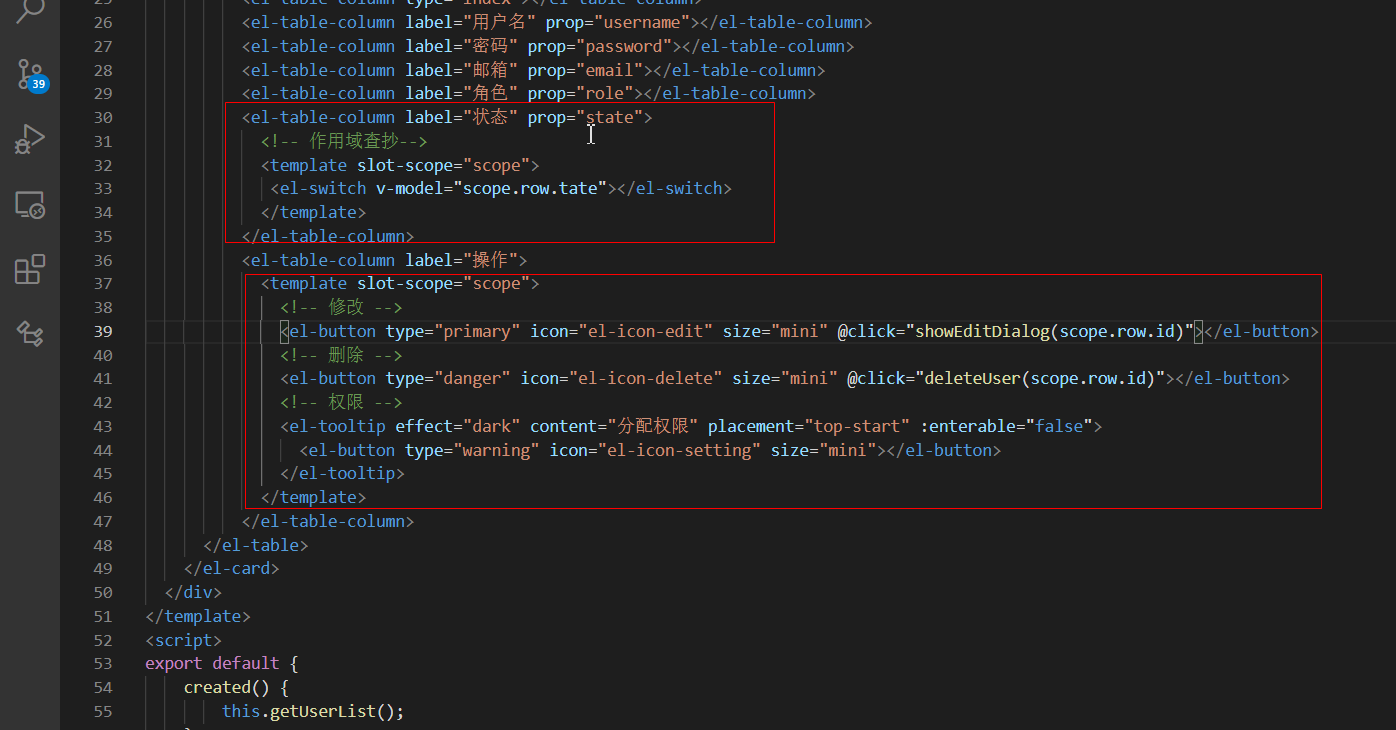The image size is (1396, 730).
Task: Click closing </el-table-column> on line 47
Action: [328, 521]
